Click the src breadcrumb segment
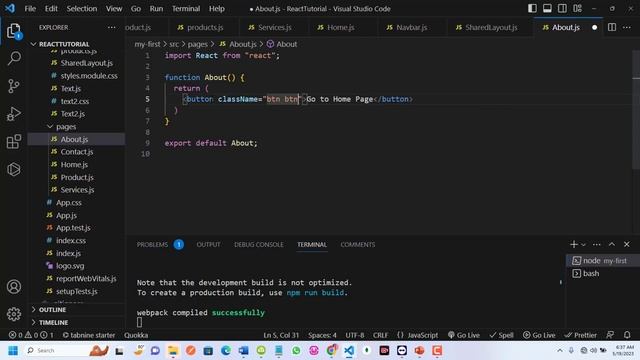 click(x=174, y=44)
